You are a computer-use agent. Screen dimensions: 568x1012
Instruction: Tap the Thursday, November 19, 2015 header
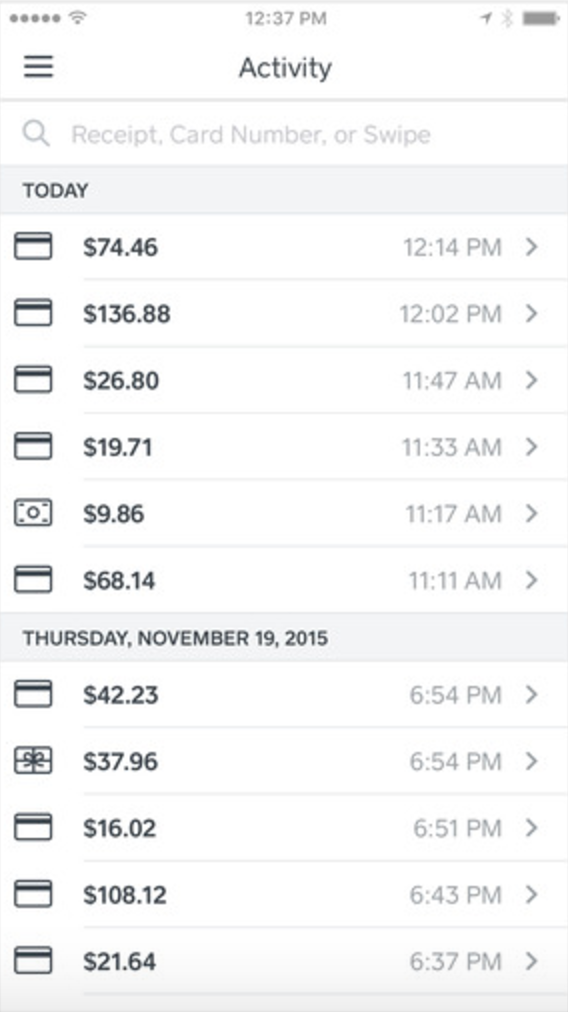coord(175,639)
